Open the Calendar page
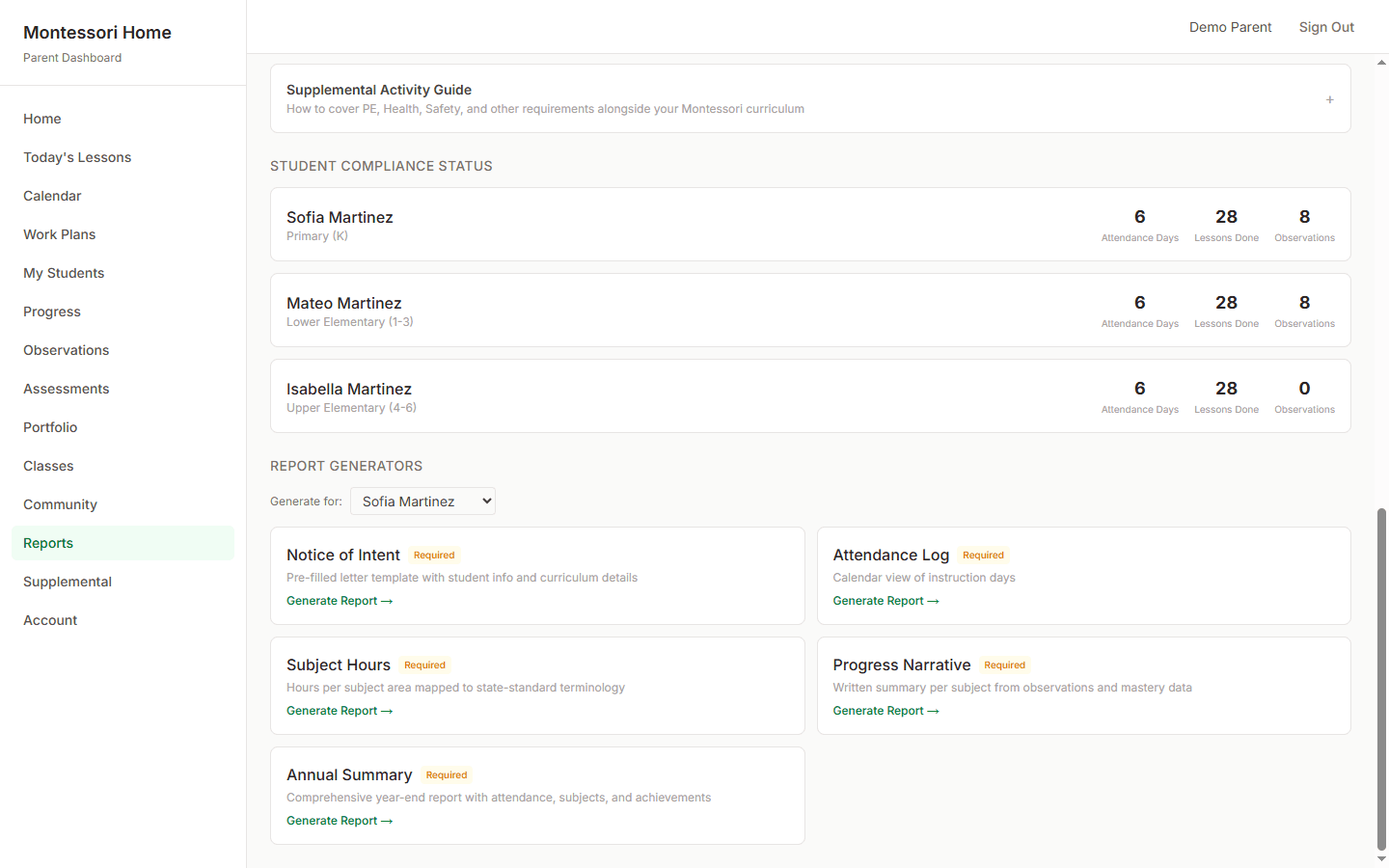 52,195
